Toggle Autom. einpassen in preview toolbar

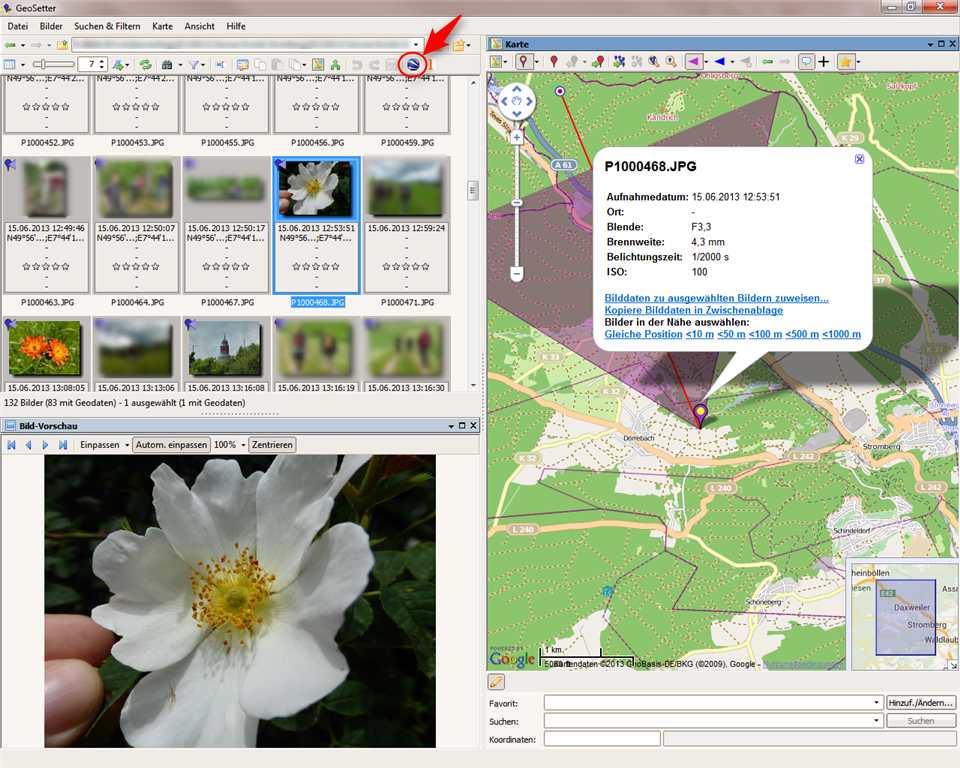pos(171,445)
